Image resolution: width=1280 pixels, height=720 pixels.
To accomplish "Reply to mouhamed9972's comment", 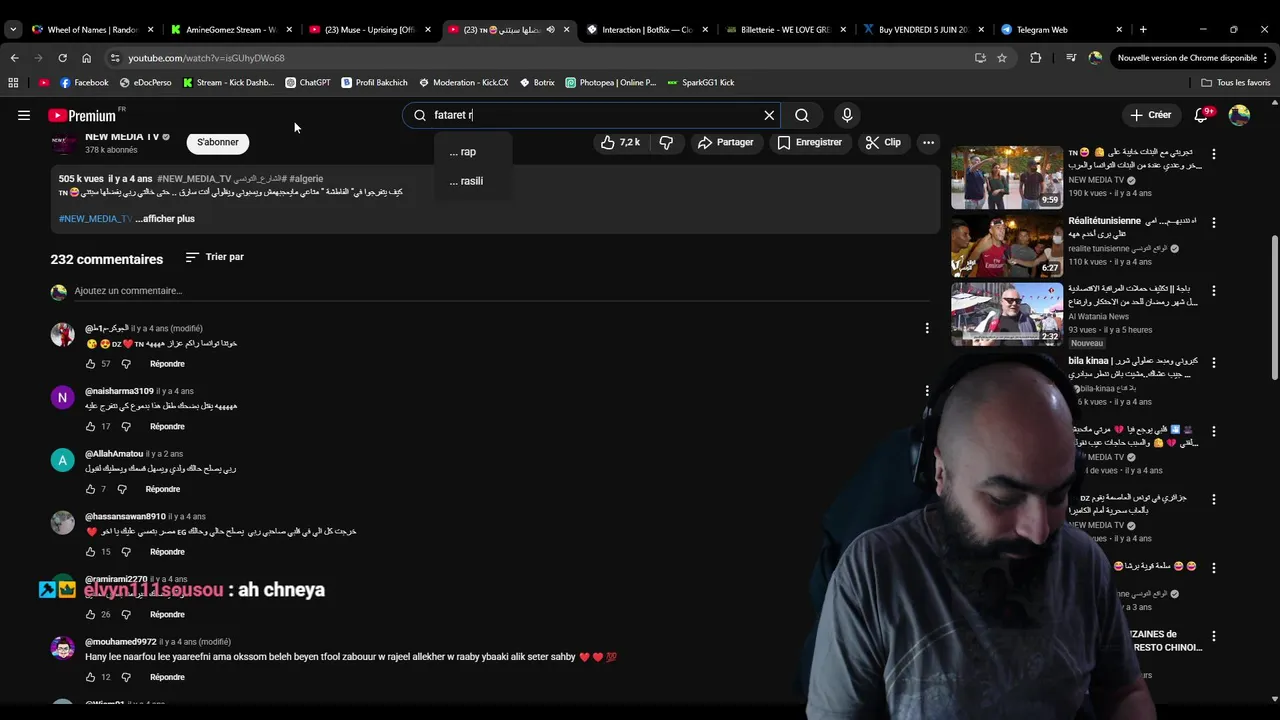I will coord(167,677).
